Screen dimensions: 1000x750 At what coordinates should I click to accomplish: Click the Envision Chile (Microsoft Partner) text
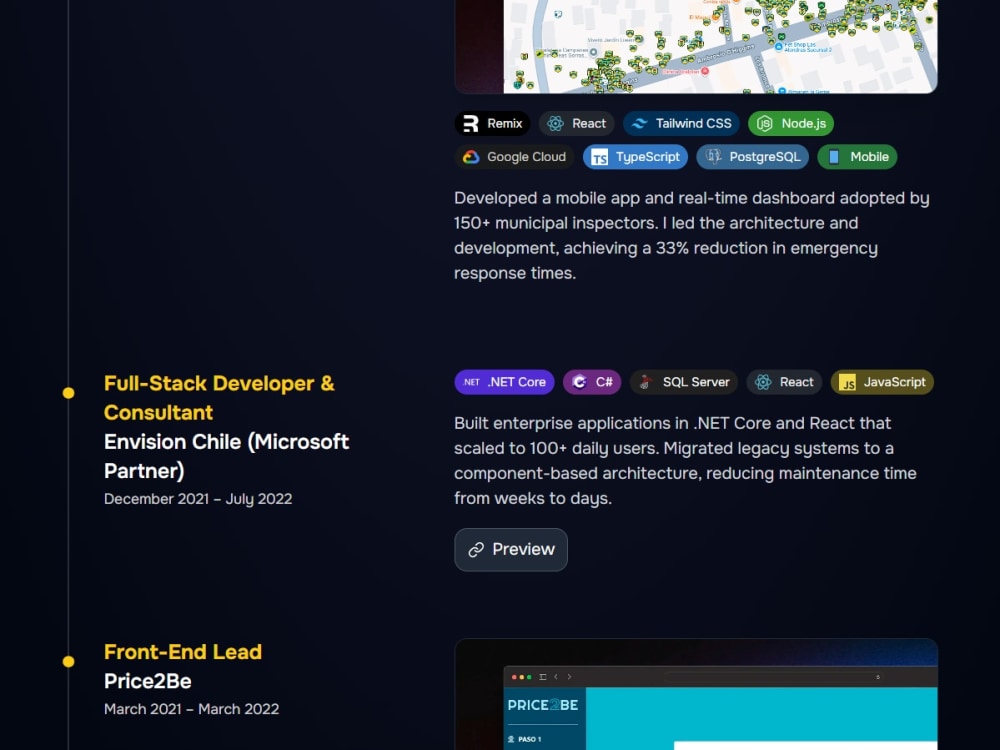pyautogui.click(x=226, y=456)
